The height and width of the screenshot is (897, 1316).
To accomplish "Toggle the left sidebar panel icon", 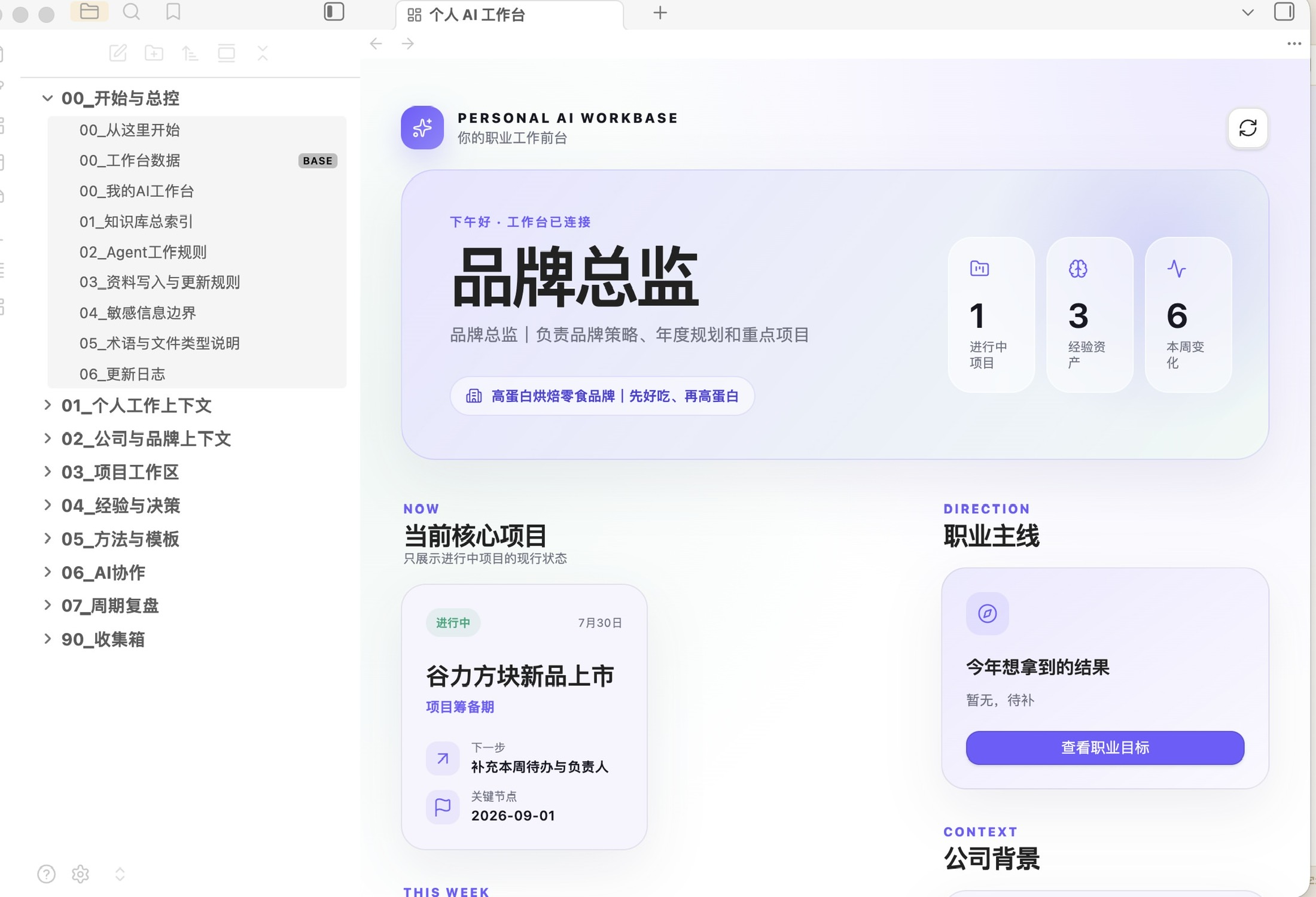I will [334, 11].
